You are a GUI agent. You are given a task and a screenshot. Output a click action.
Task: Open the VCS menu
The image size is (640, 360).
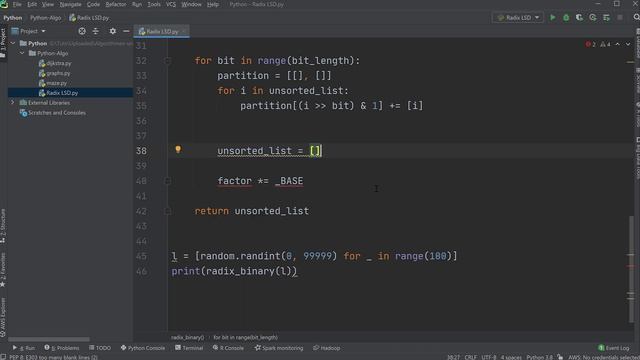(171, 4)
